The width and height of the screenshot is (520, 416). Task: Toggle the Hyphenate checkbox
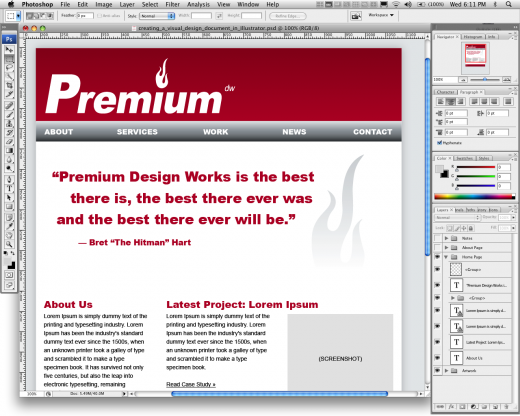[x=439, y=143]
